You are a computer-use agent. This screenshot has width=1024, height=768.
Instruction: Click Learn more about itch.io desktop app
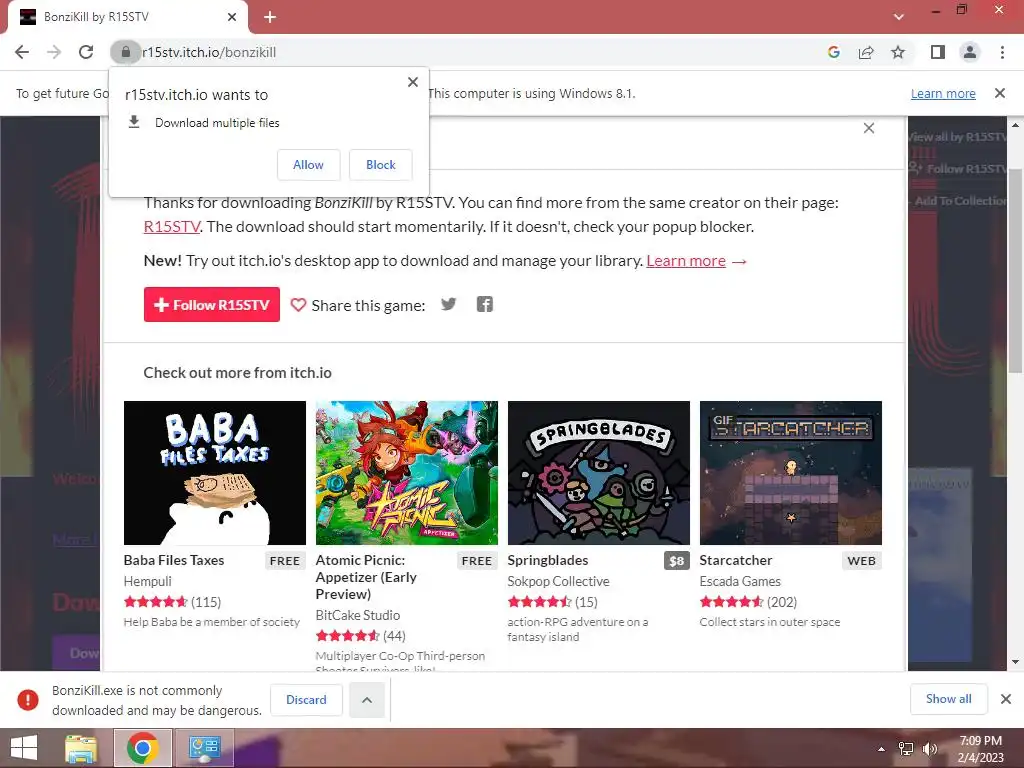coord(686,261)
